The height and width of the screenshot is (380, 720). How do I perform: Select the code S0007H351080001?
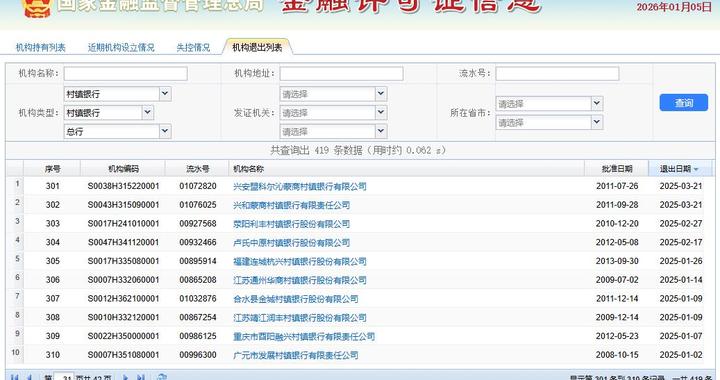point(123,355)
